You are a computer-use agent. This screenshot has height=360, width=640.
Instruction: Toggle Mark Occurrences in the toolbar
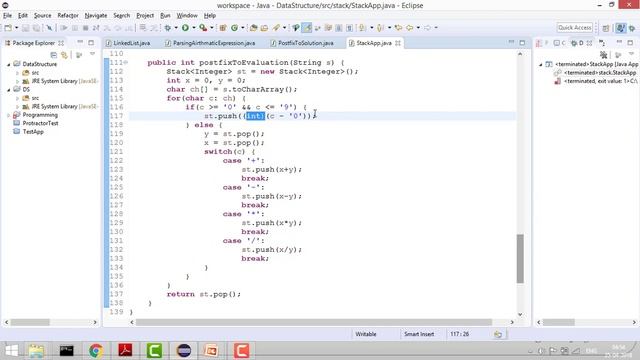pos(307,28)
